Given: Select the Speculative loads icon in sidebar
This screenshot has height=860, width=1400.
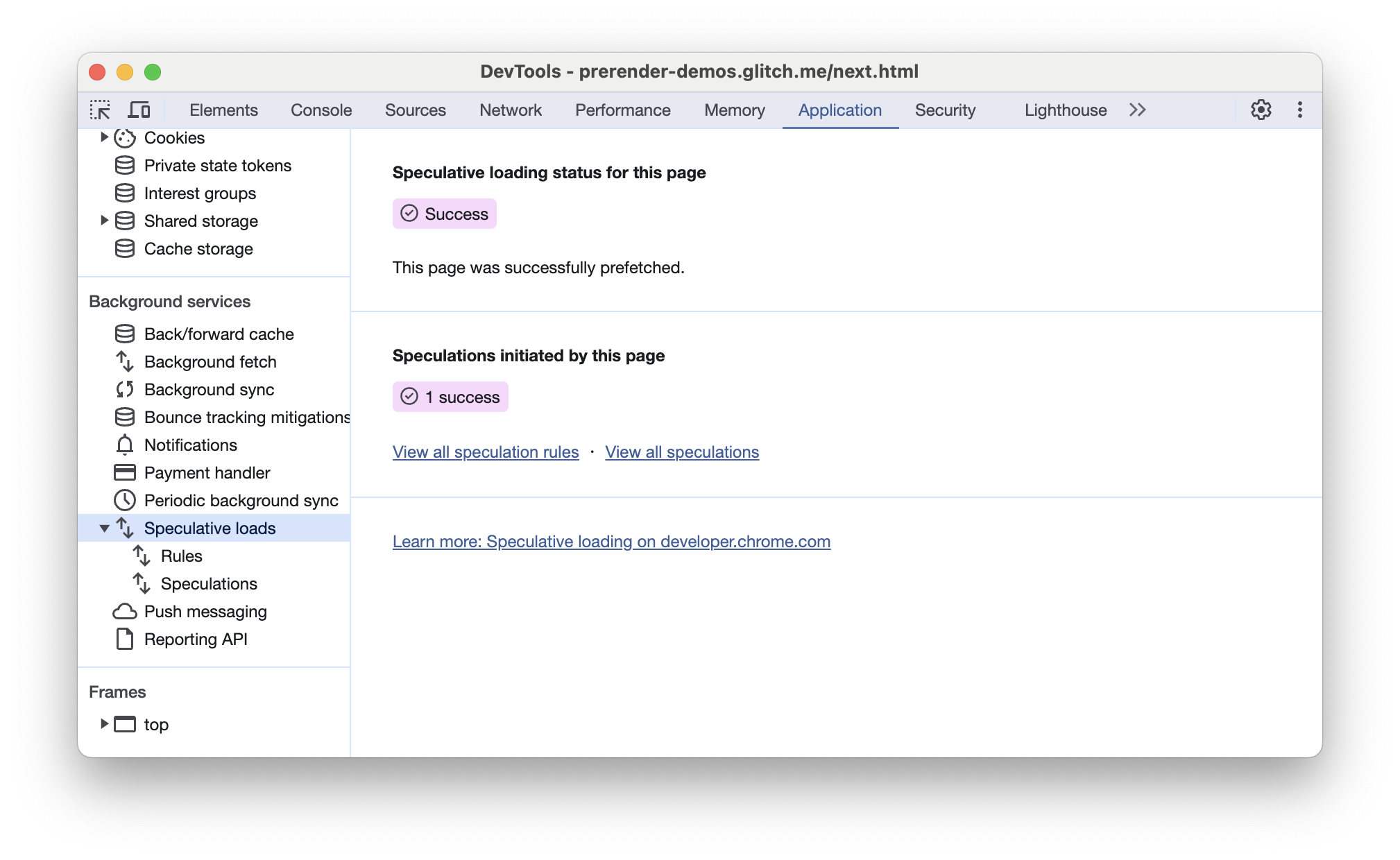Looking at the screenshot, I should click(x=125, y=528).
